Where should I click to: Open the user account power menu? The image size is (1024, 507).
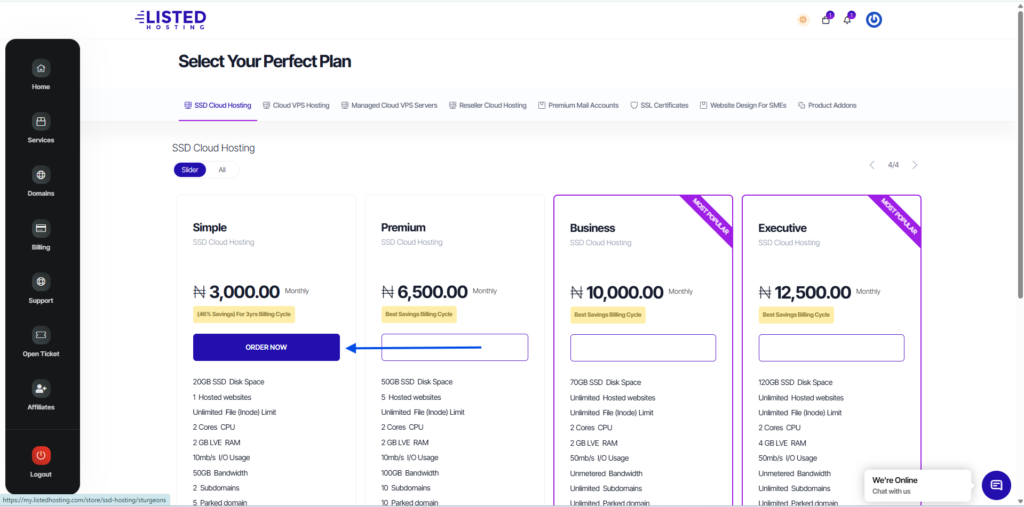coord(874,19)
